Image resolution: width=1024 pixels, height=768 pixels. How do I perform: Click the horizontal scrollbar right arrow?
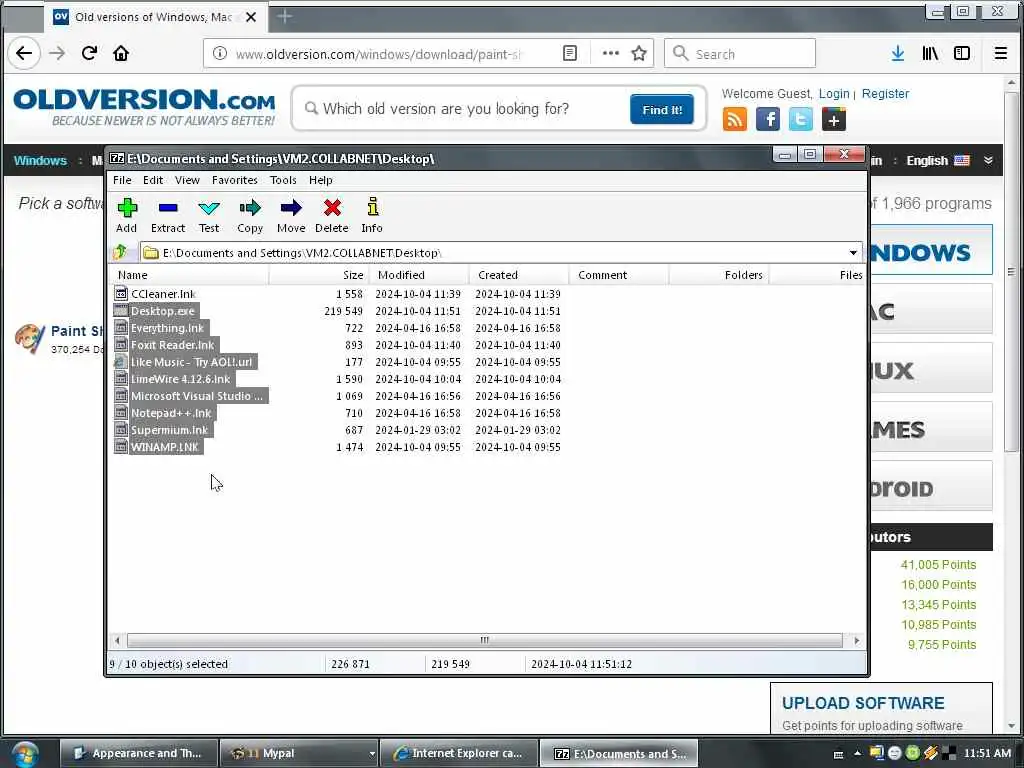pyautogui.click(x=856, y=640)
